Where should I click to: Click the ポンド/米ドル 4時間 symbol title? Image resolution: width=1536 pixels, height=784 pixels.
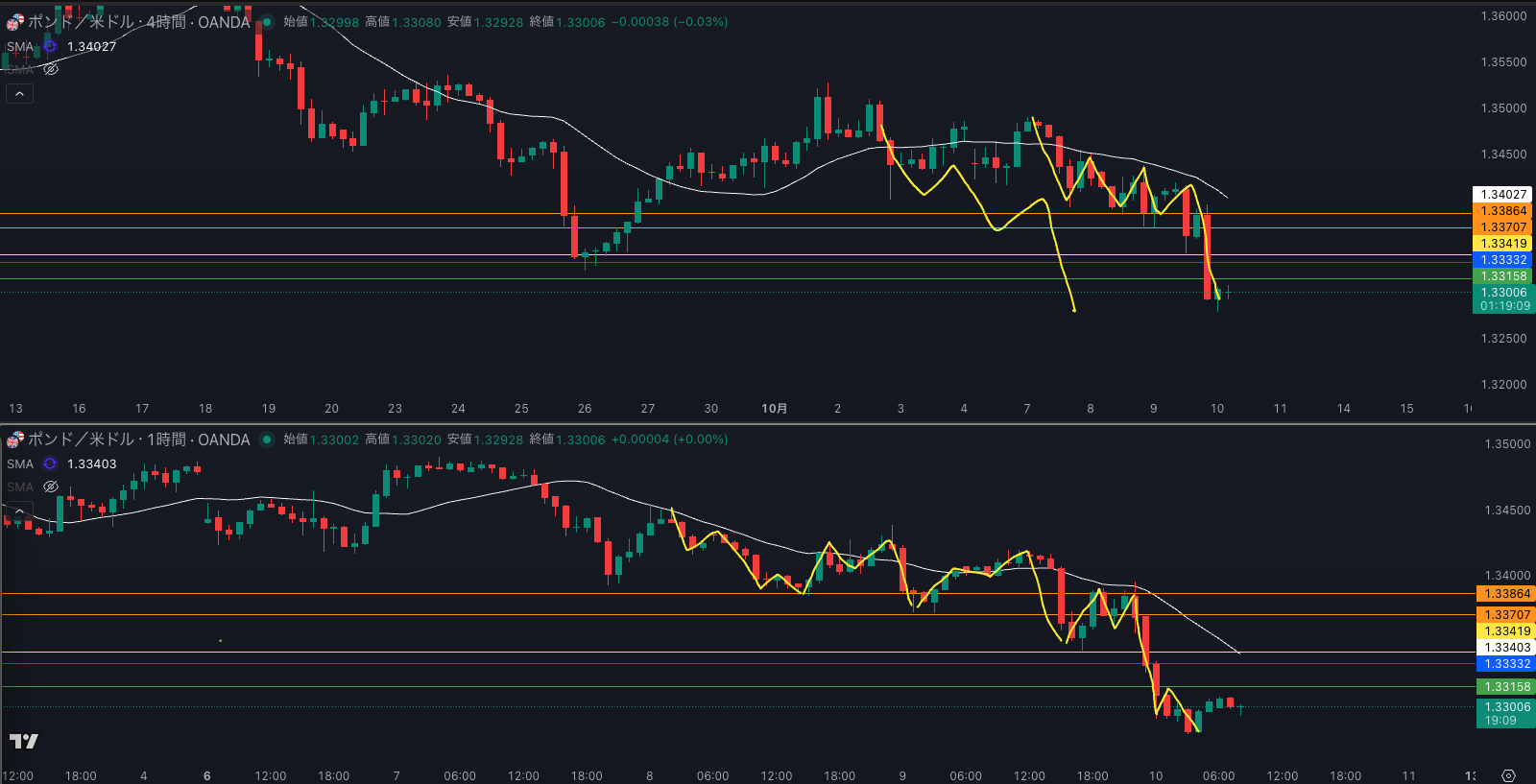tap(138, 22)
